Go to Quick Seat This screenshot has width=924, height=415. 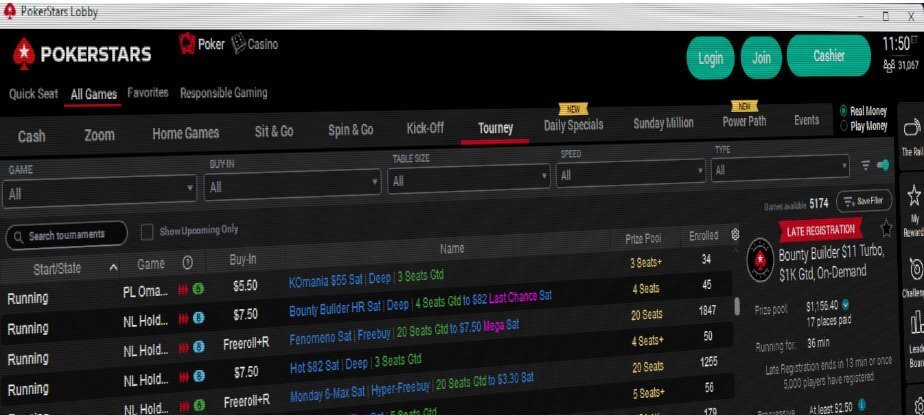(x=34, y=94)
